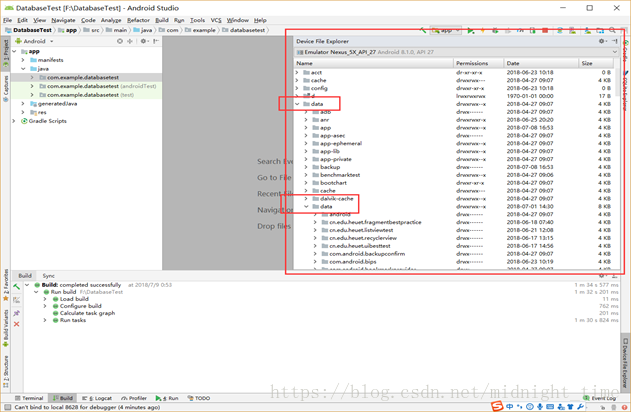Screen dimensions: 631x412
Task: Open the app run configuration dropdown
Action: pyautogui.click(x=446, y=30)
